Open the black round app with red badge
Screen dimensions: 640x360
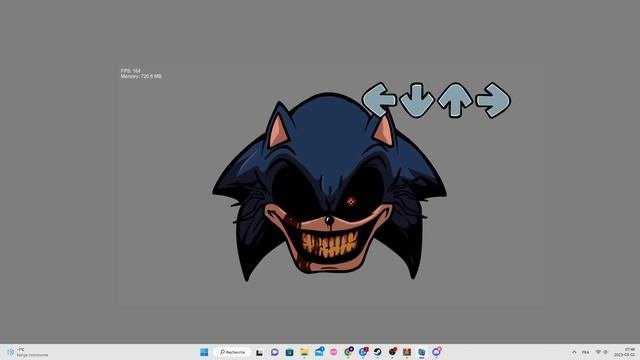coord(392,351)
